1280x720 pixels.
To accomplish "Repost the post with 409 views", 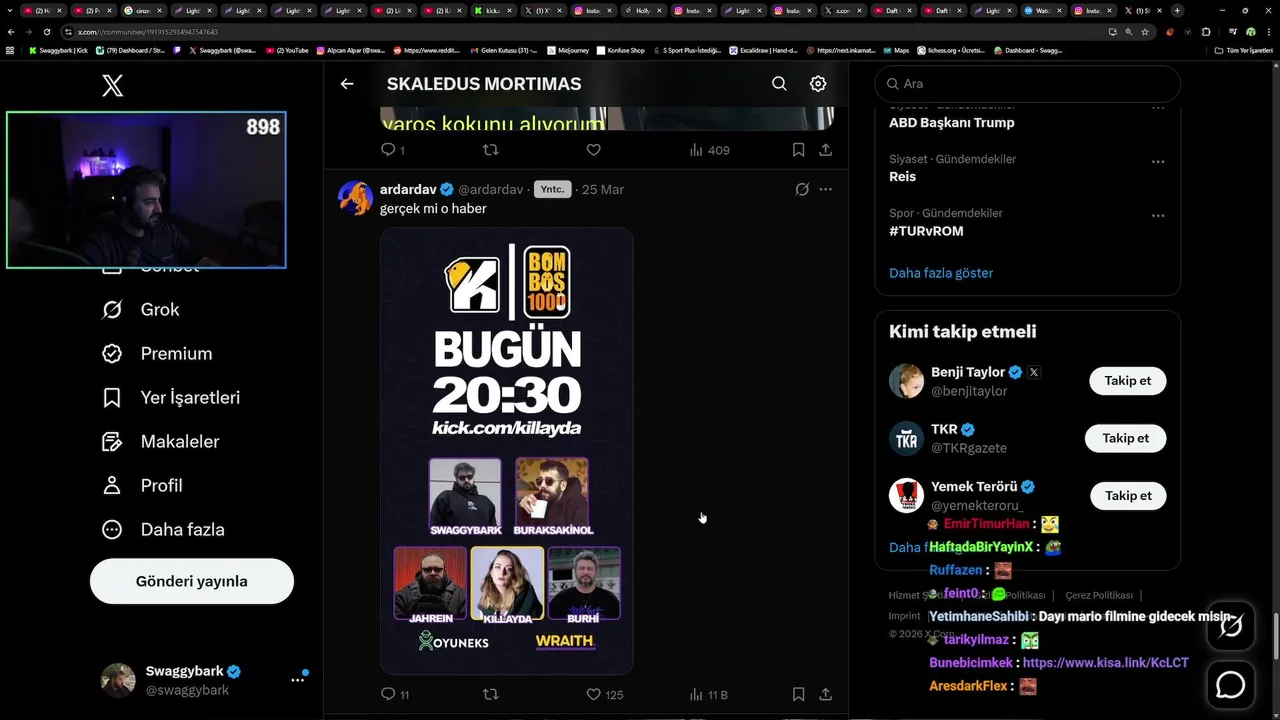I will point(490,150).
